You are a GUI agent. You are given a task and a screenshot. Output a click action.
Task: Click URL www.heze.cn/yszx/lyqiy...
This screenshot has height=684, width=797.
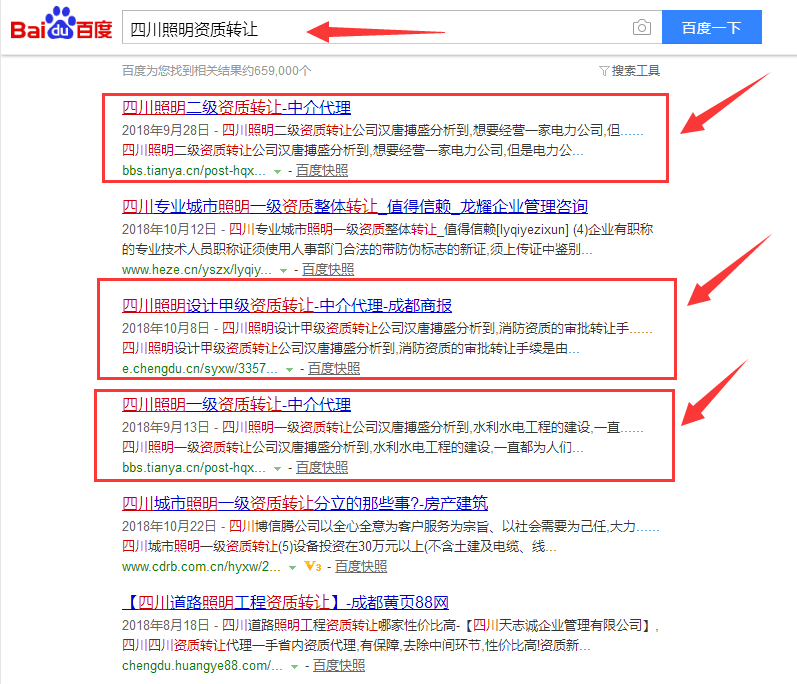pos(197,269)
